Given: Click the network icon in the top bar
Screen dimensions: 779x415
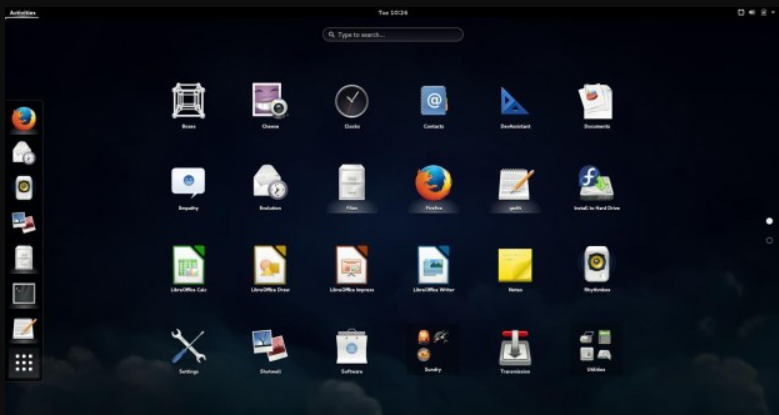Looking at the screenshot, I should coord(741,12).
